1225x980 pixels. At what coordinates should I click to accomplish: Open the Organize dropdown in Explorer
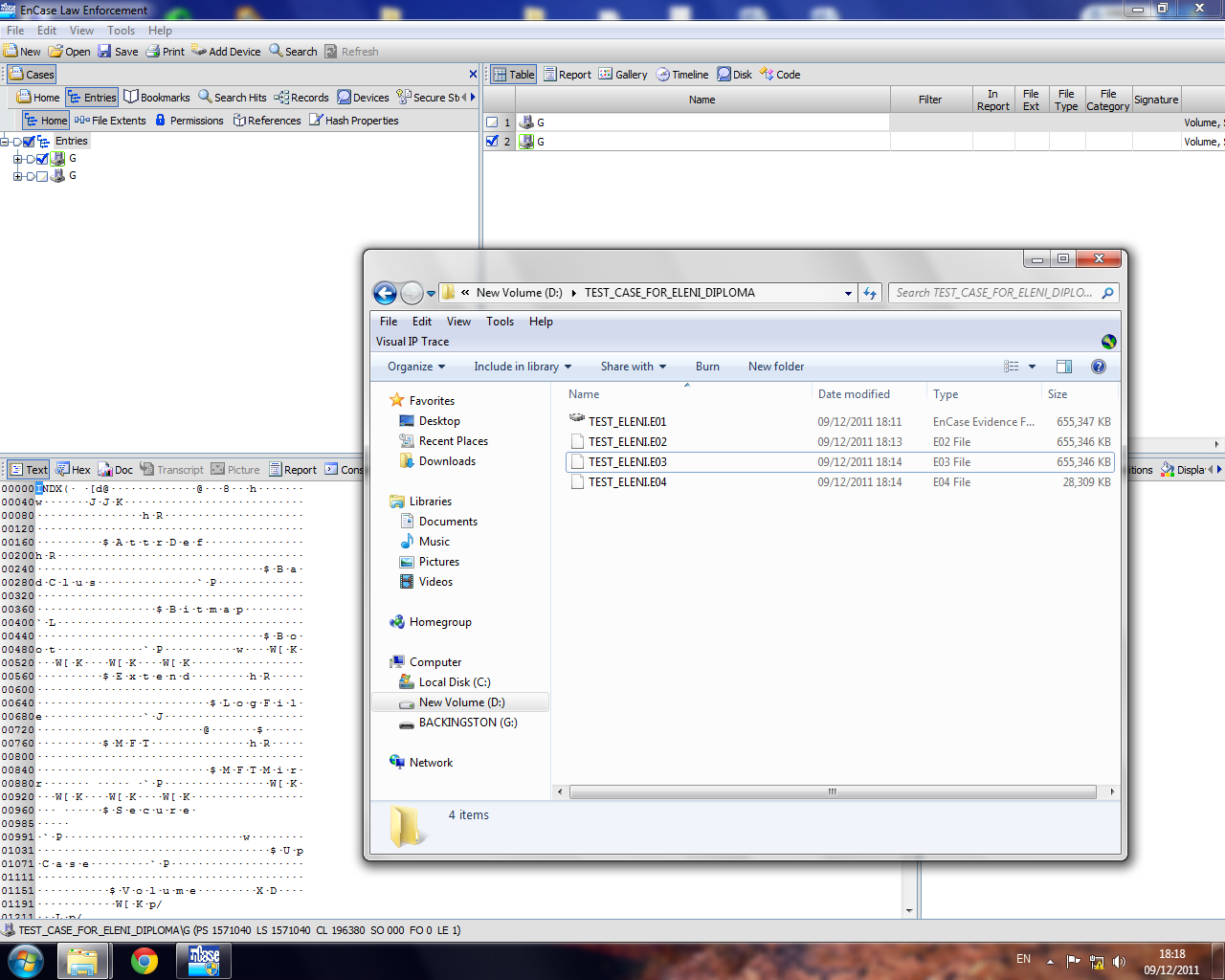(416, 367)
